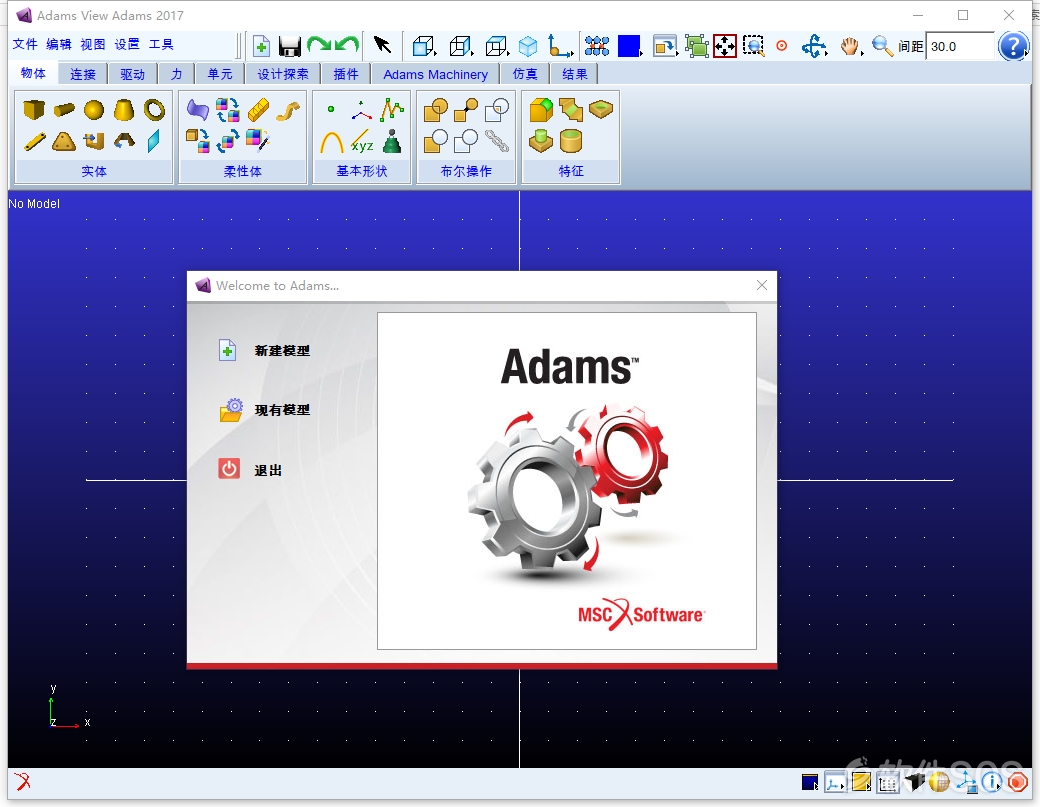
Task: Pick the extrusion solid tool
Action: (x=94, y=141)
